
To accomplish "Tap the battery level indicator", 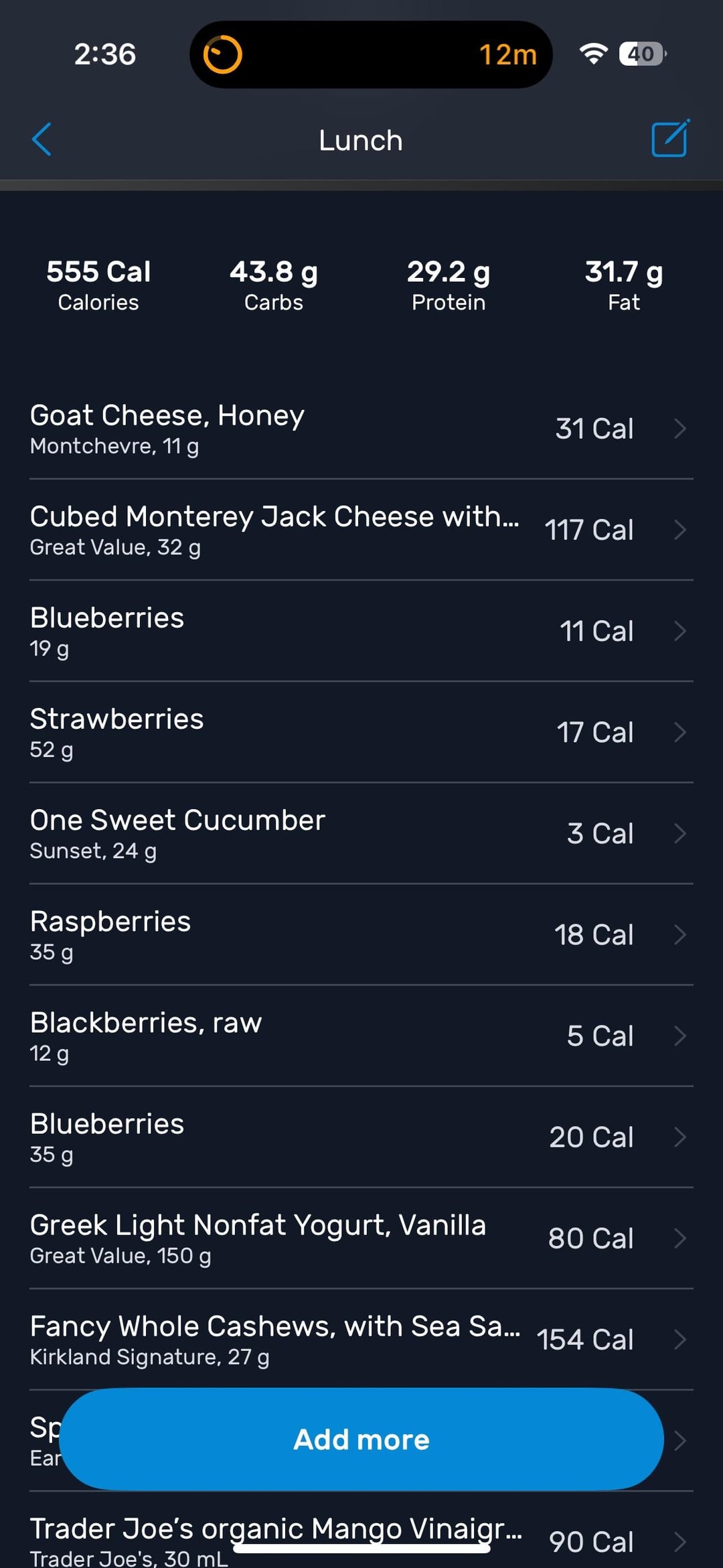I will pyautogui.click(x=642, y=54).
